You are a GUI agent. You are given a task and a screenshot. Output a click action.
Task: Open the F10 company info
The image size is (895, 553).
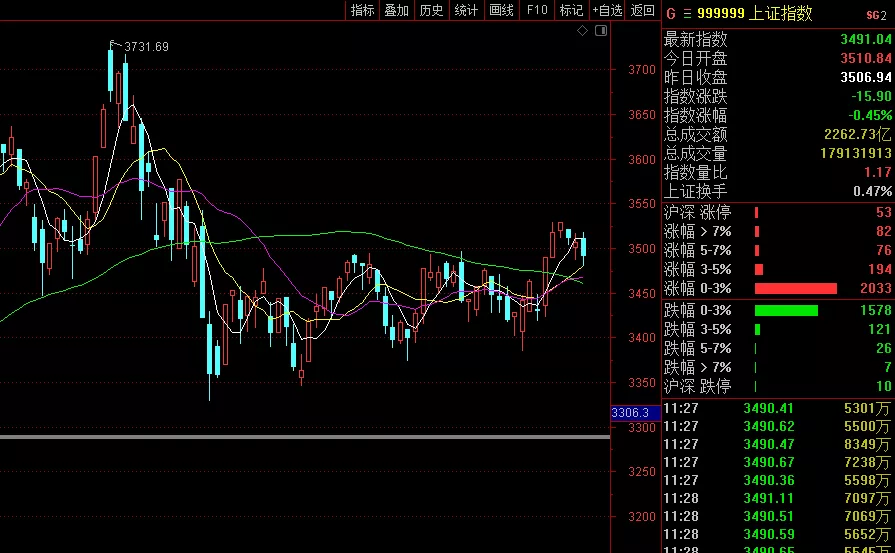point(537,10)
